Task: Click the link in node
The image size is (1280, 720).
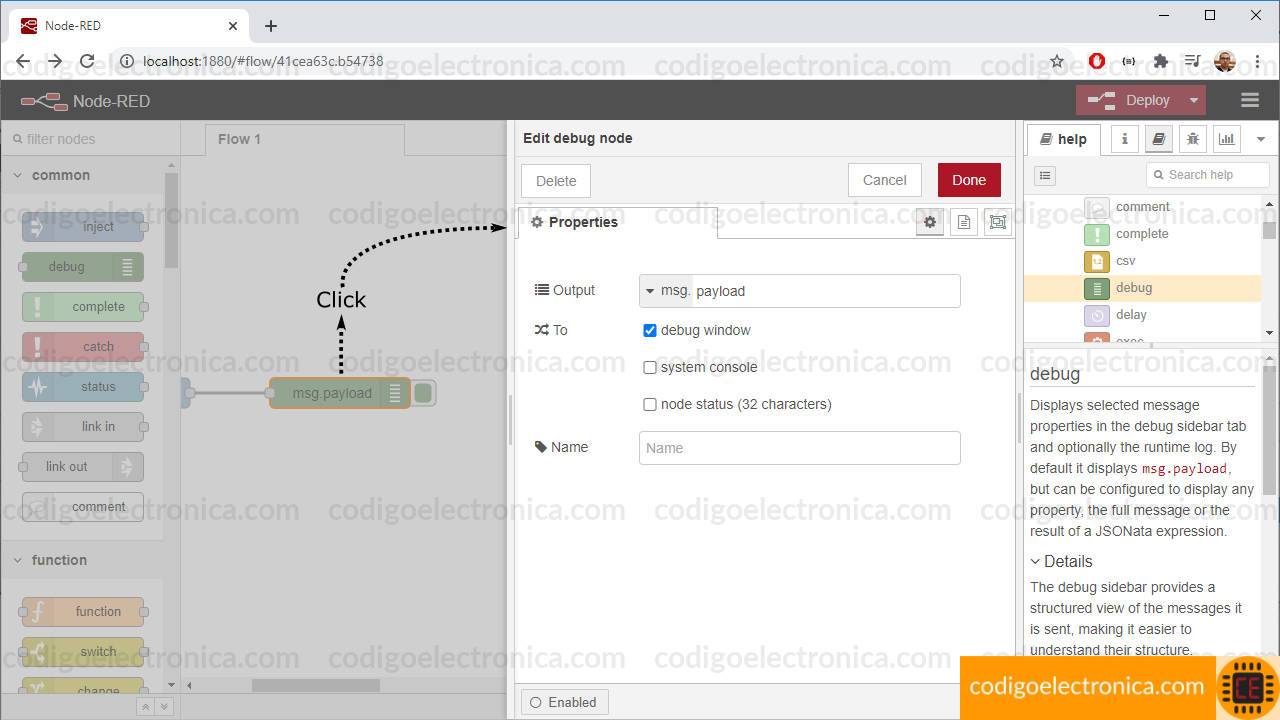Action: [x=83, y=427]
